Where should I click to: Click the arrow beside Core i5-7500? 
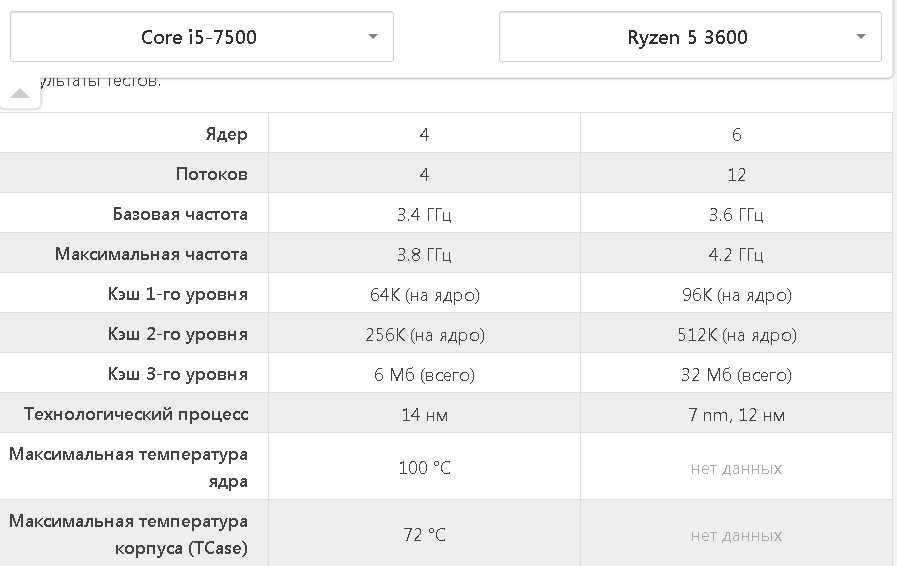pos(373,37)
